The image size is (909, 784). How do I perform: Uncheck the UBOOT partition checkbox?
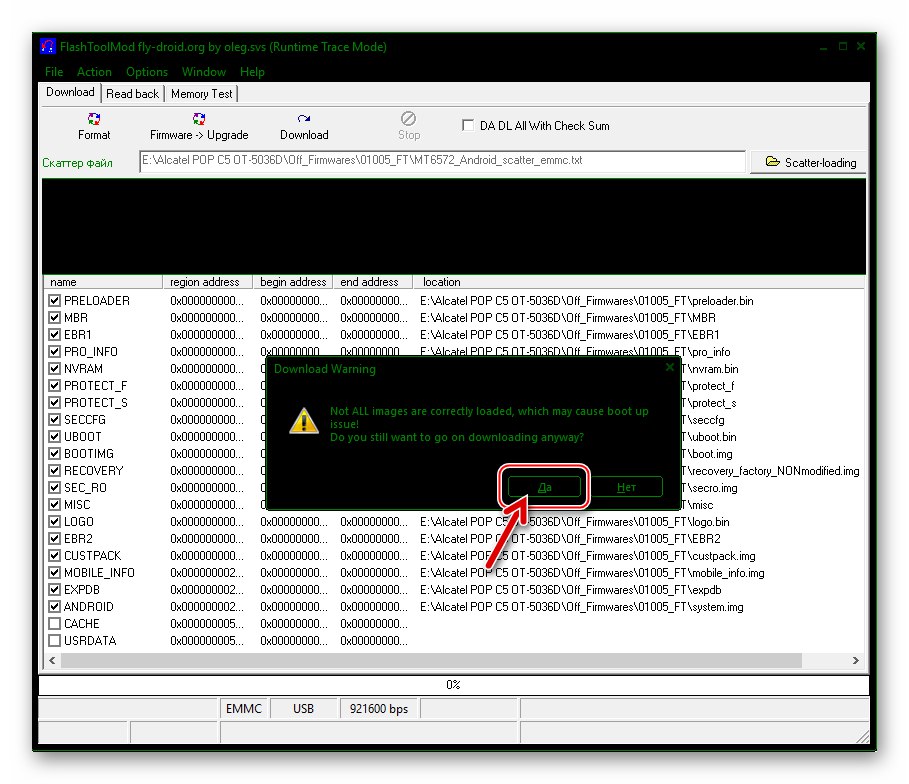[x=54, y=436]
